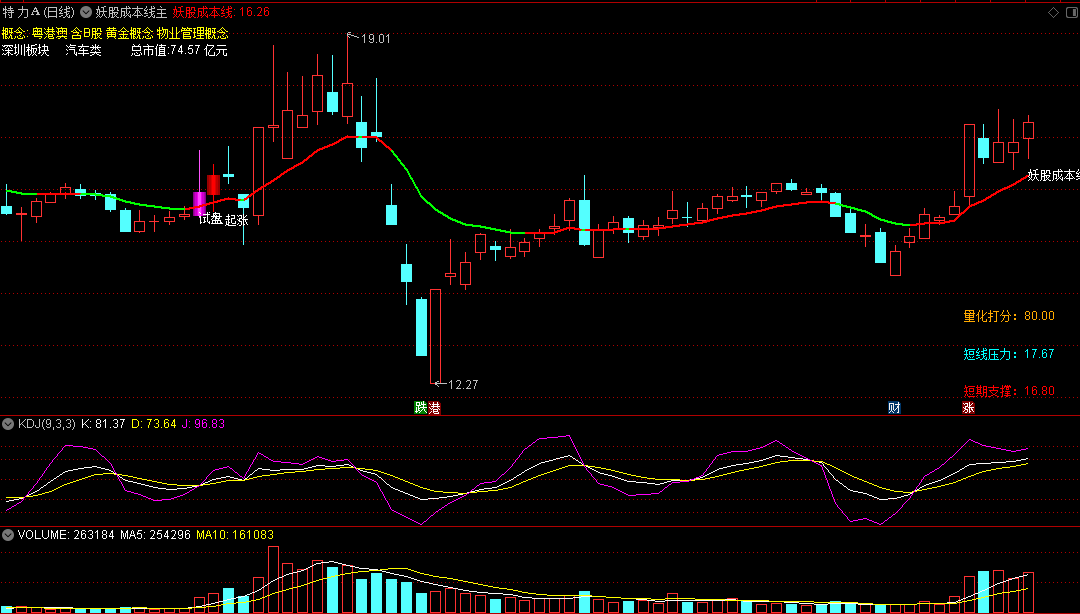Click the KDJ(9,3,3) indicator name
1080x614 pixels.
pos(46,423)
